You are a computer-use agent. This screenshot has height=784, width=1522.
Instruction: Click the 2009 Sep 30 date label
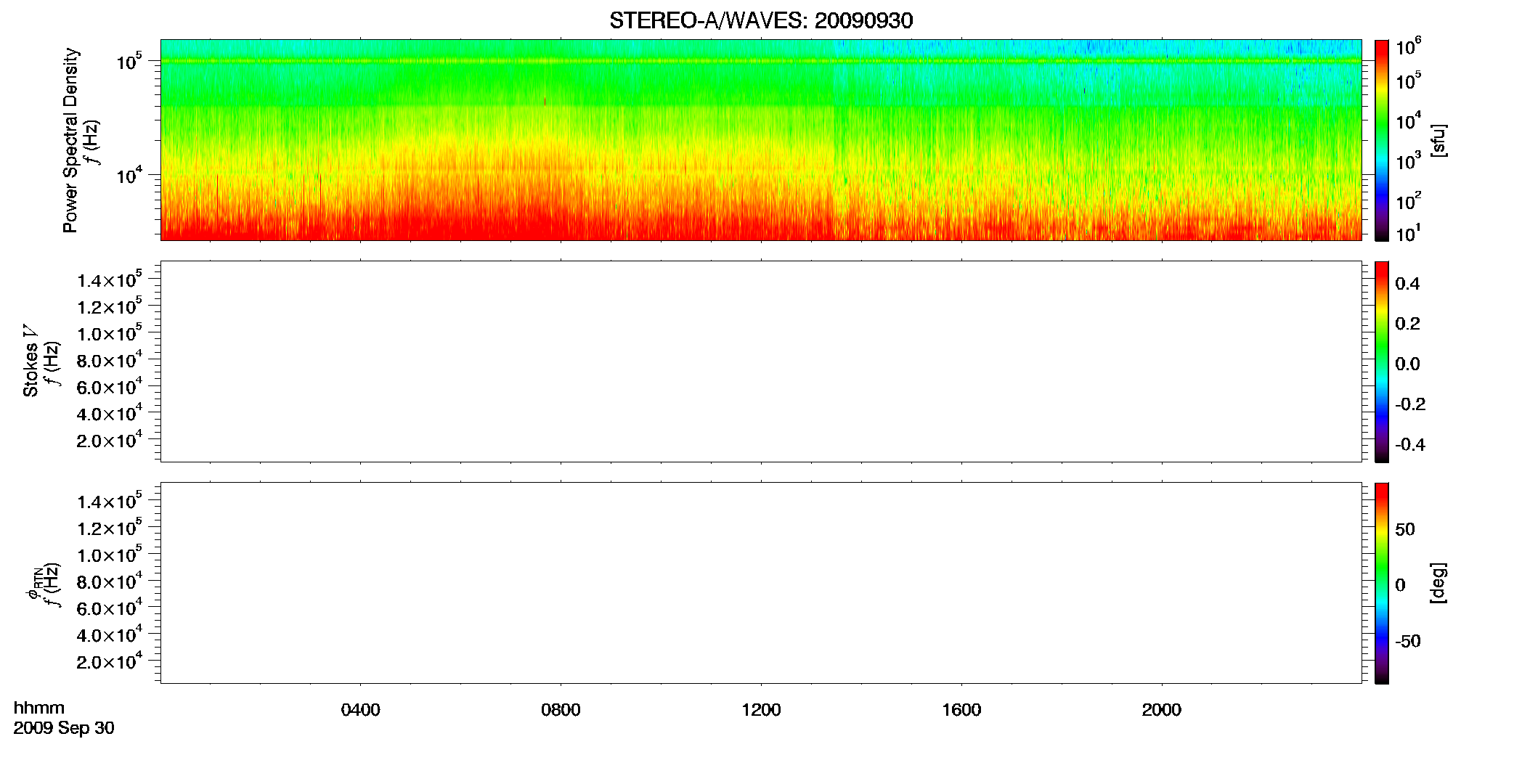(x=64, y=728)
